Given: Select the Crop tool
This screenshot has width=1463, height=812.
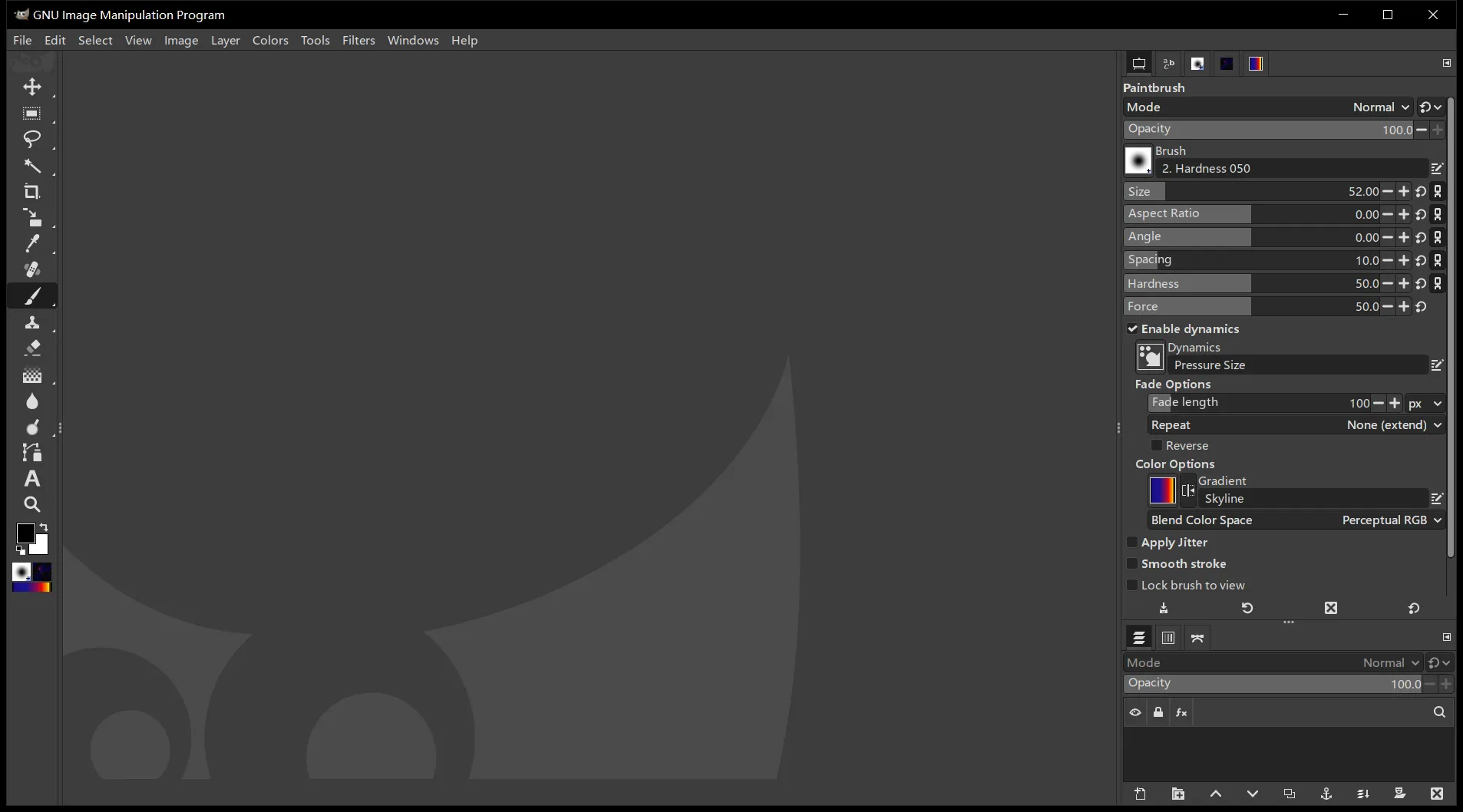Looking at the screenshot, I should pyautogui.click(x=32, y=192).
